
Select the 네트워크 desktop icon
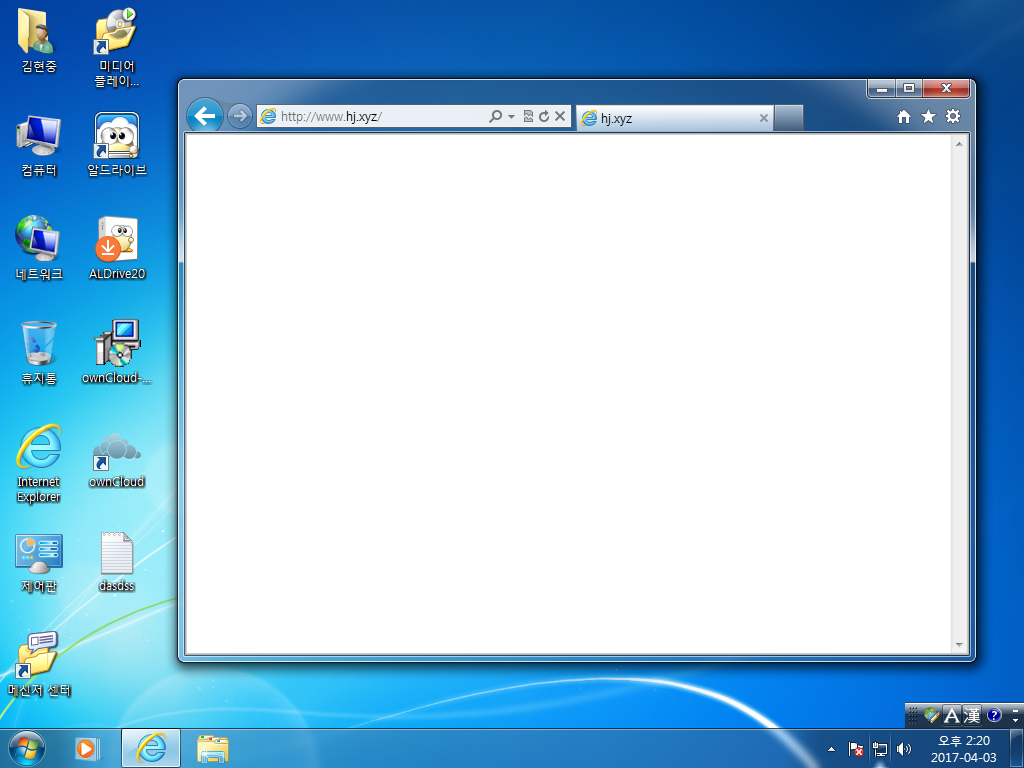[39, 248]
